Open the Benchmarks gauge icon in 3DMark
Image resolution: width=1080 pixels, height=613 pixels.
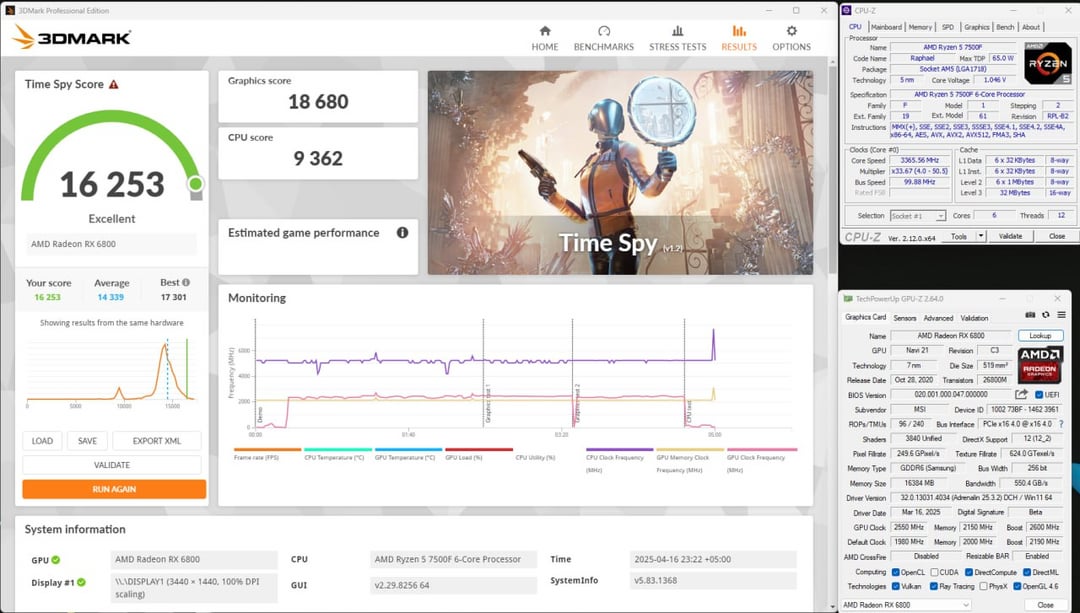604,31
